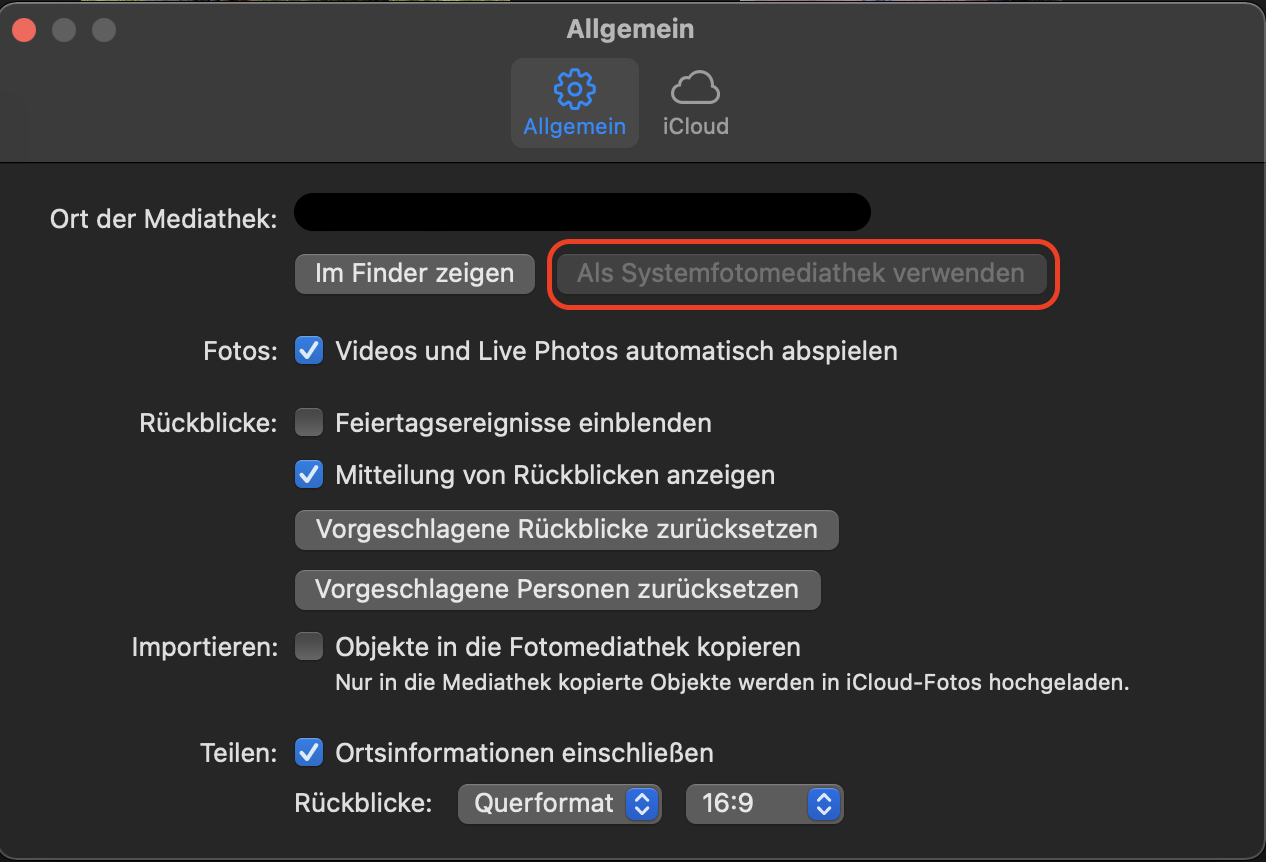Image resolution: width=1266 pixels, height=862 pixels.
Task: Toggle Ortsinformationen einschließen checkbox
Action: 309,752
